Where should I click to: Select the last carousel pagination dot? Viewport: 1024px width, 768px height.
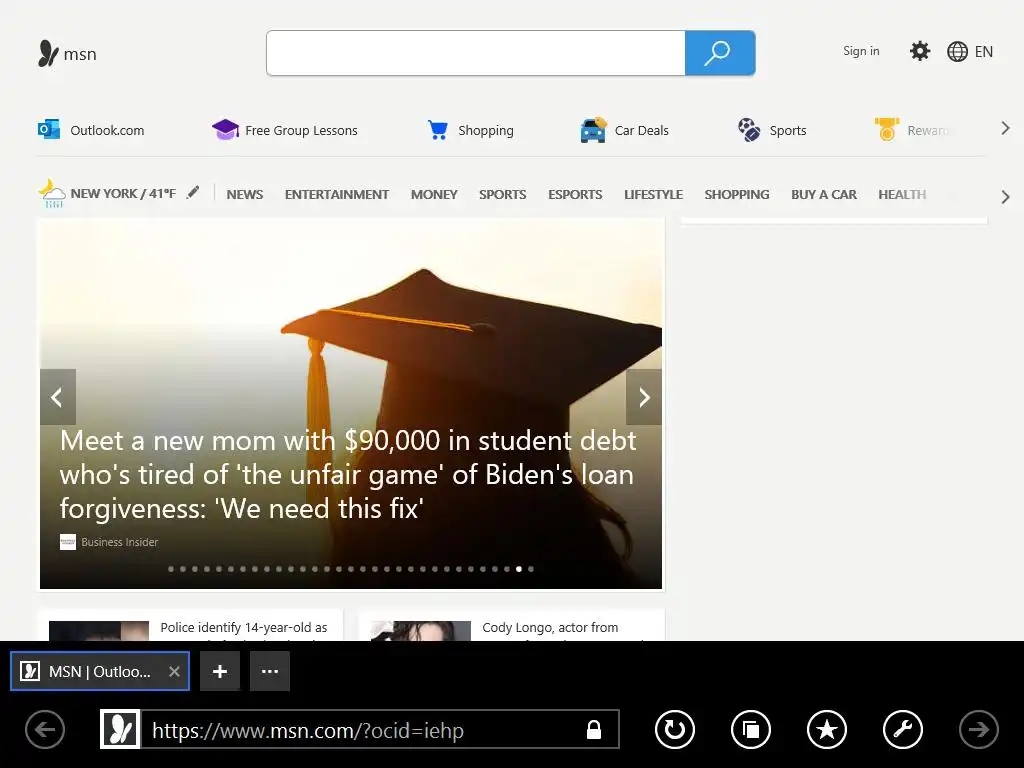tap(531, 569)
